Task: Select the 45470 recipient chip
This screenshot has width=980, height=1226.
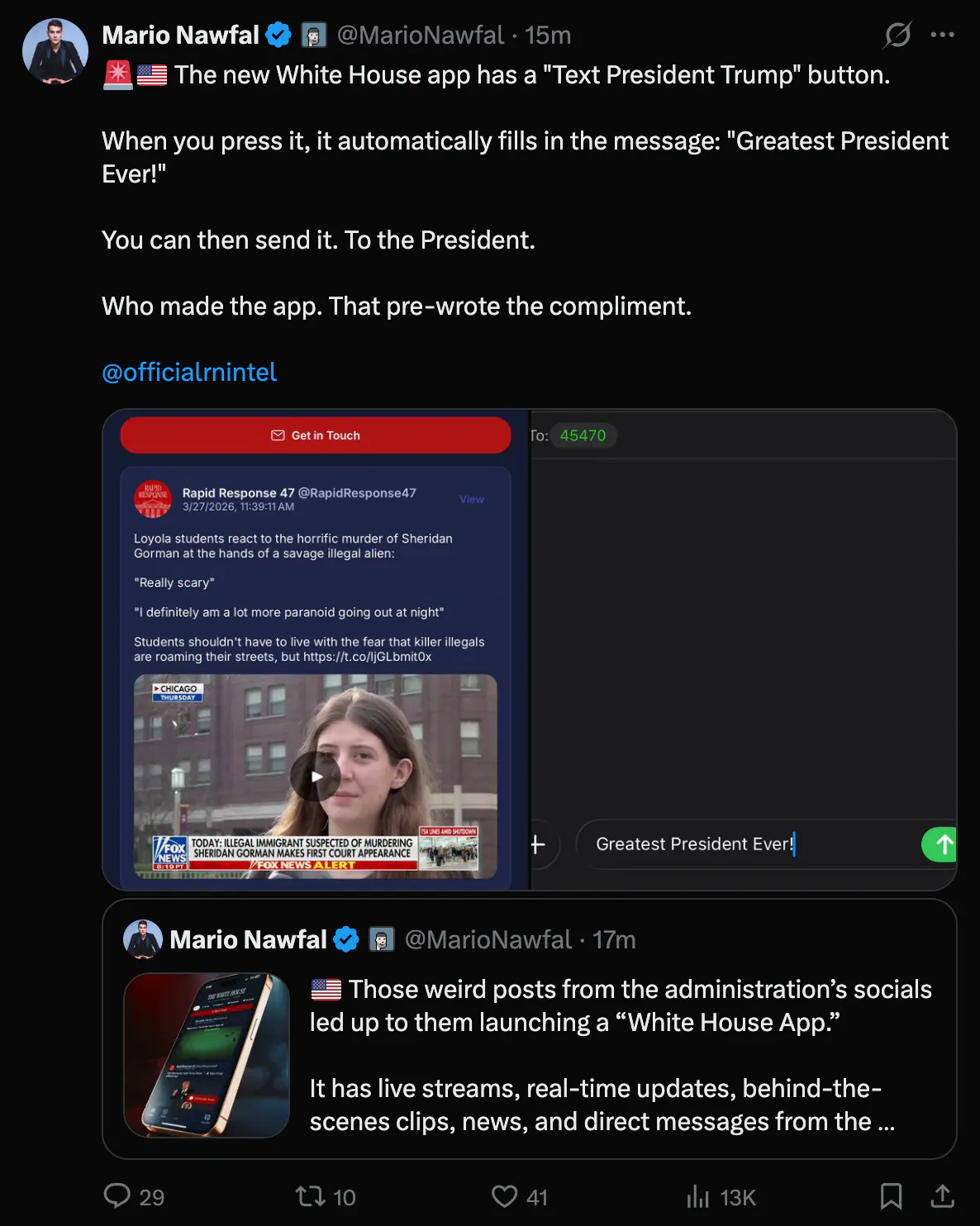Action: [x=583, y=435]
